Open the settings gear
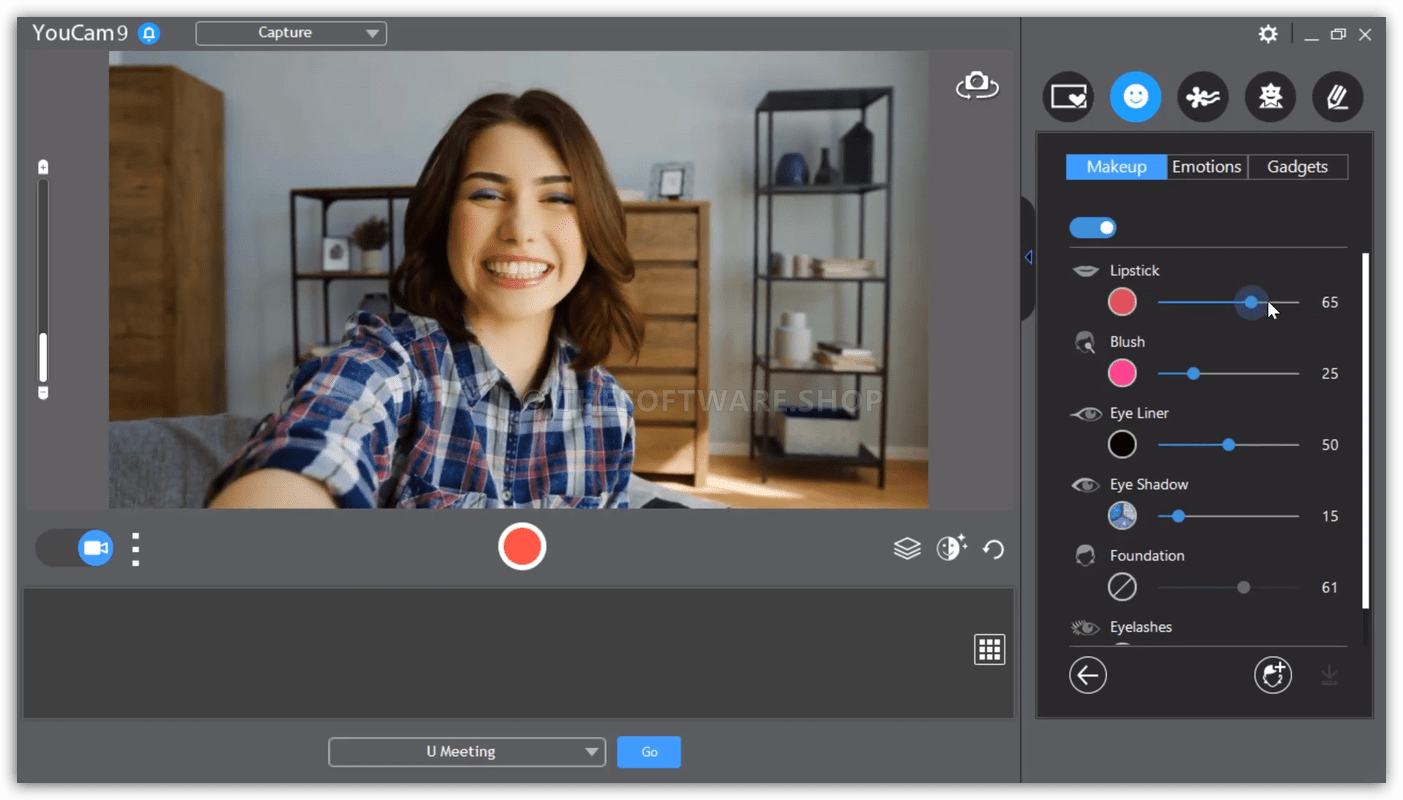 coord(1267,34)
